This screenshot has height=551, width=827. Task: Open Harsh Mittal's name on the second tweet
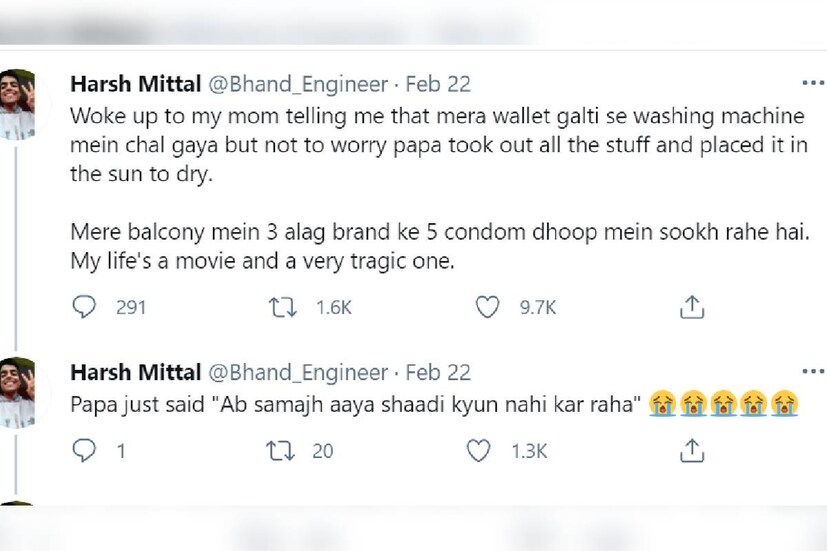[134, 373]
